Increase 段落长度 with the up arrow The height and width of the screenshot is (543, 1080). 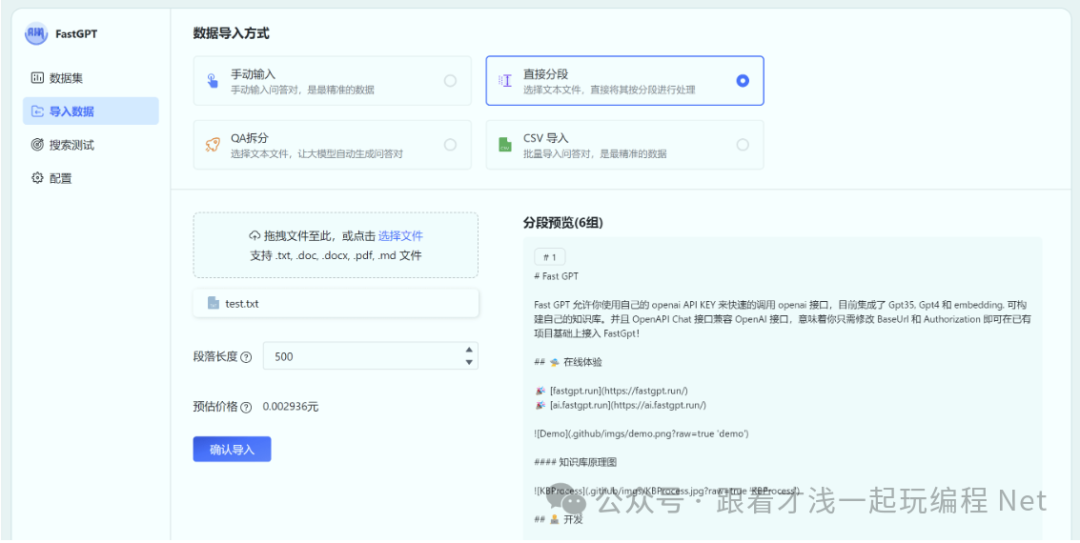(469, 349)
